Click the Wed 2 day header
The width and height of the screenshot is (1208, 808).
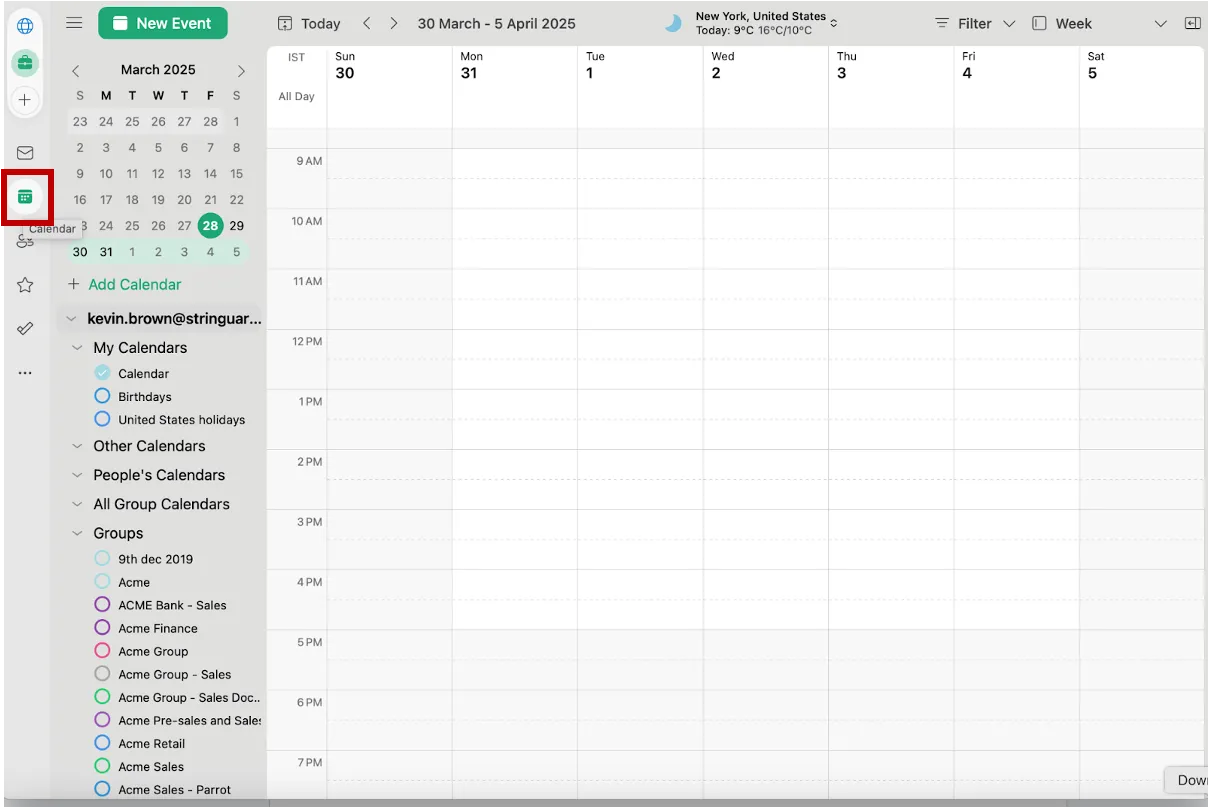tap(722, 65)
